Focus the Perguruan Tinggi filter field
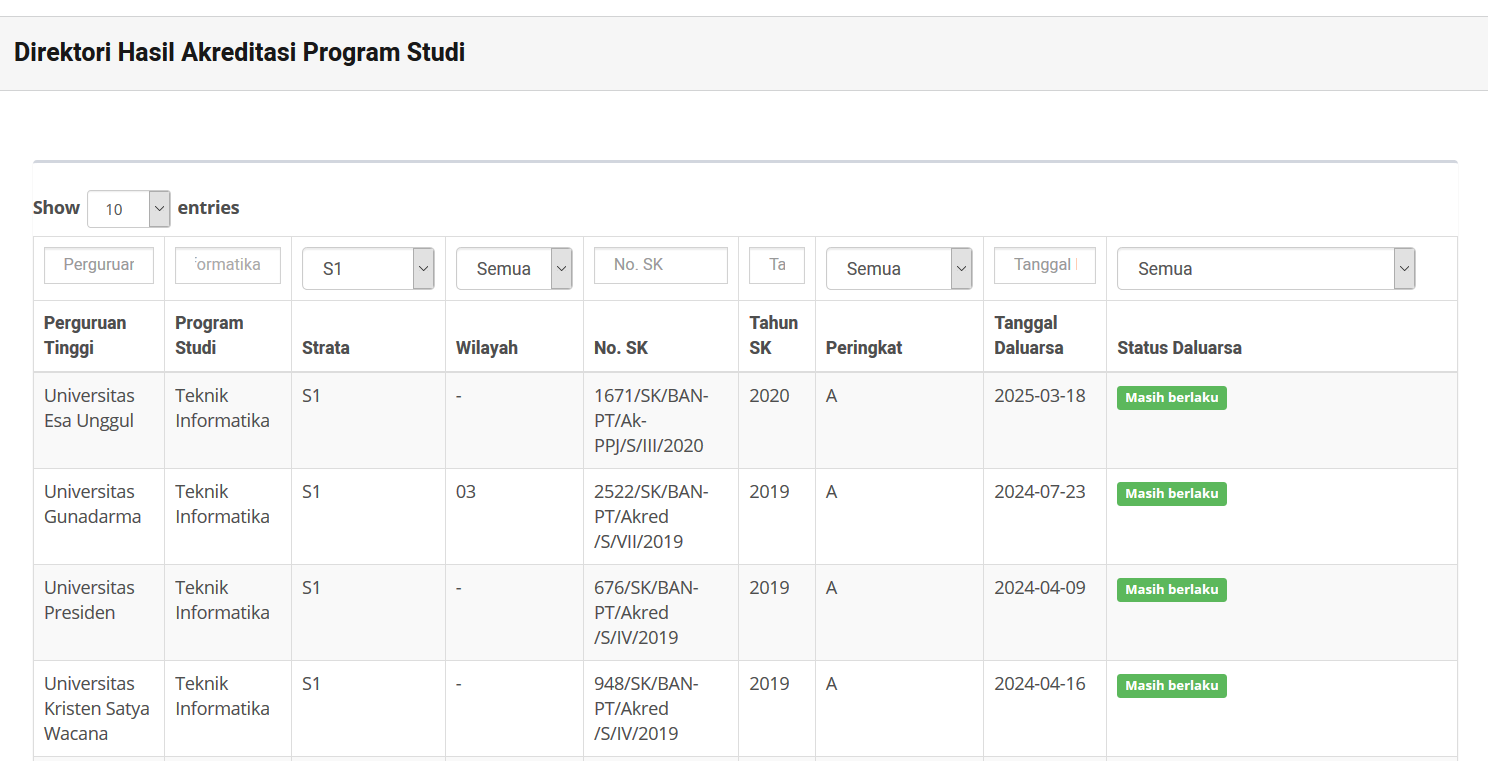The width and height of the screenshot is (1488, 761). pyautogui.click(x=99, y=265)
